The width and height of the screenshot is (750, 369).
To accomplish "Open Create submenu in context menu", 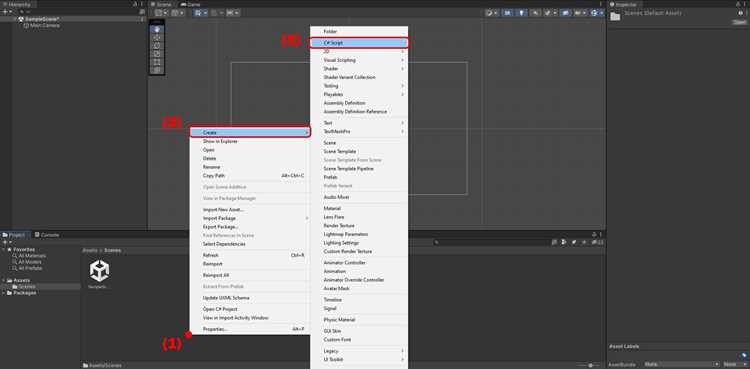I will pyautogui.click(x=250, y=132).
